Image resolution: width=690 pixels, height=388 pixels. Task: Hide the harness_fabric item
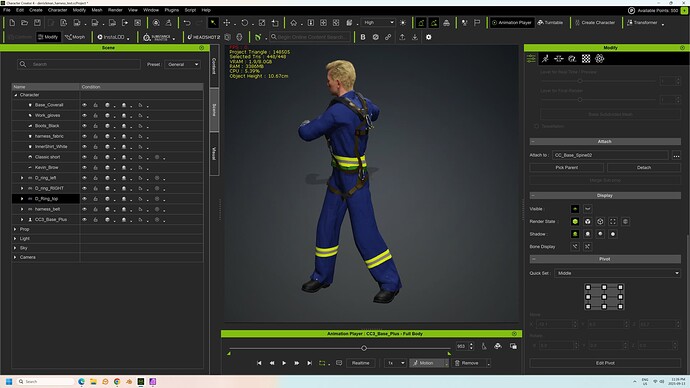(x=84, y=136)
